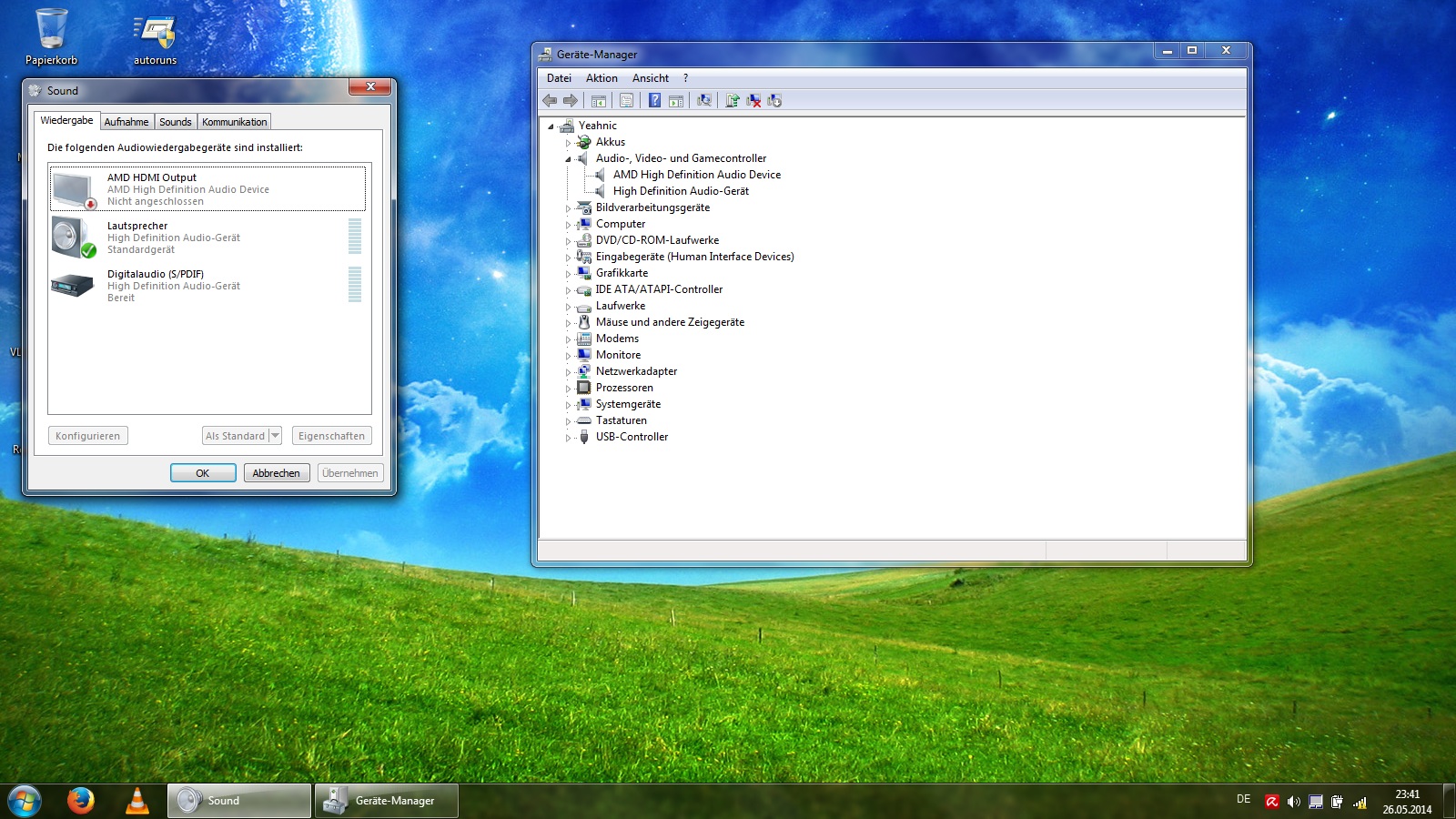Confirm the Sound dialog with OK
This screenshot has width=1456, height=819.
pyautogui.click(x=203, y=473)
